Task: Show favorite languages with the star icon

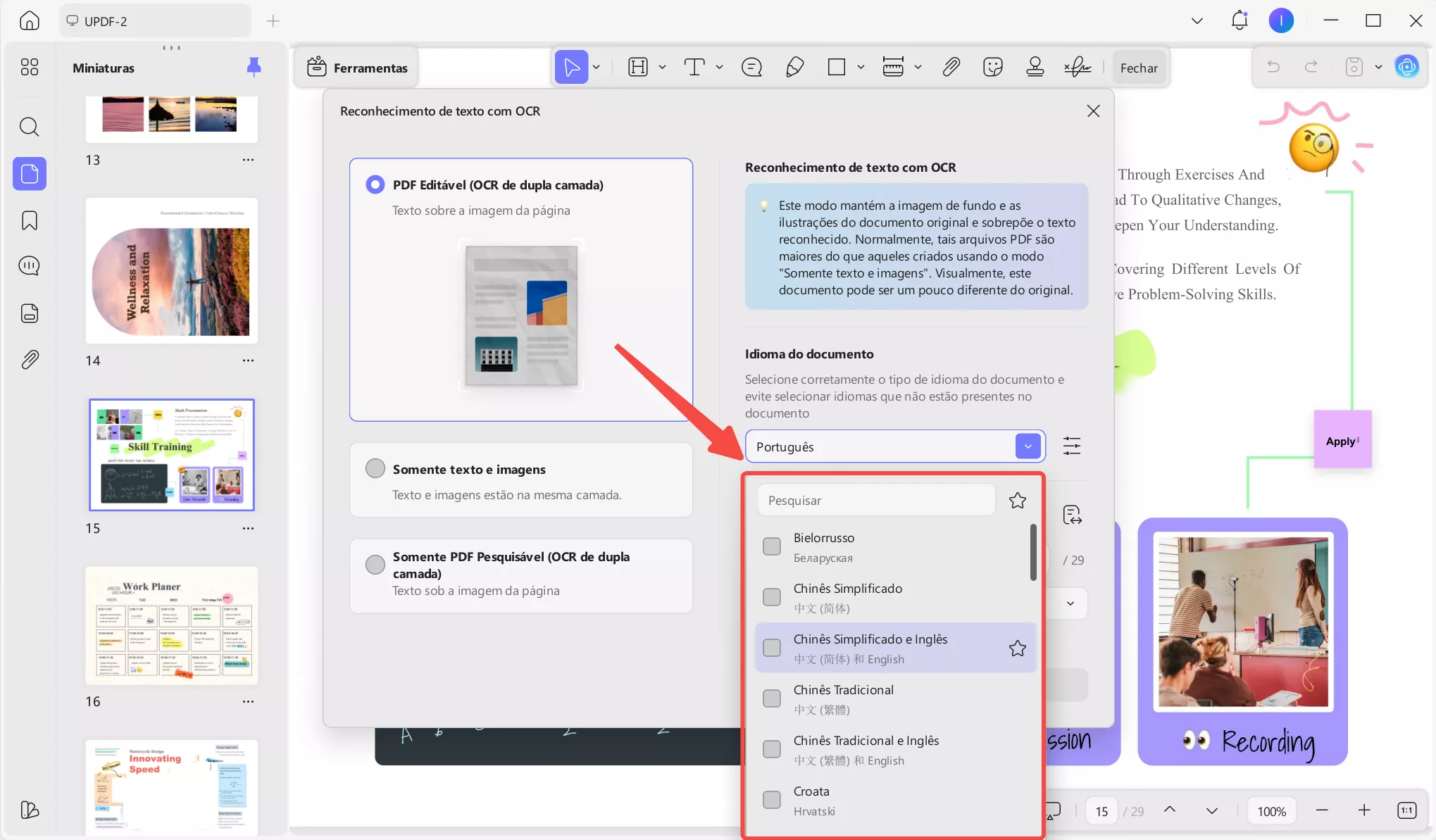Action: [x=1017, y=501]
